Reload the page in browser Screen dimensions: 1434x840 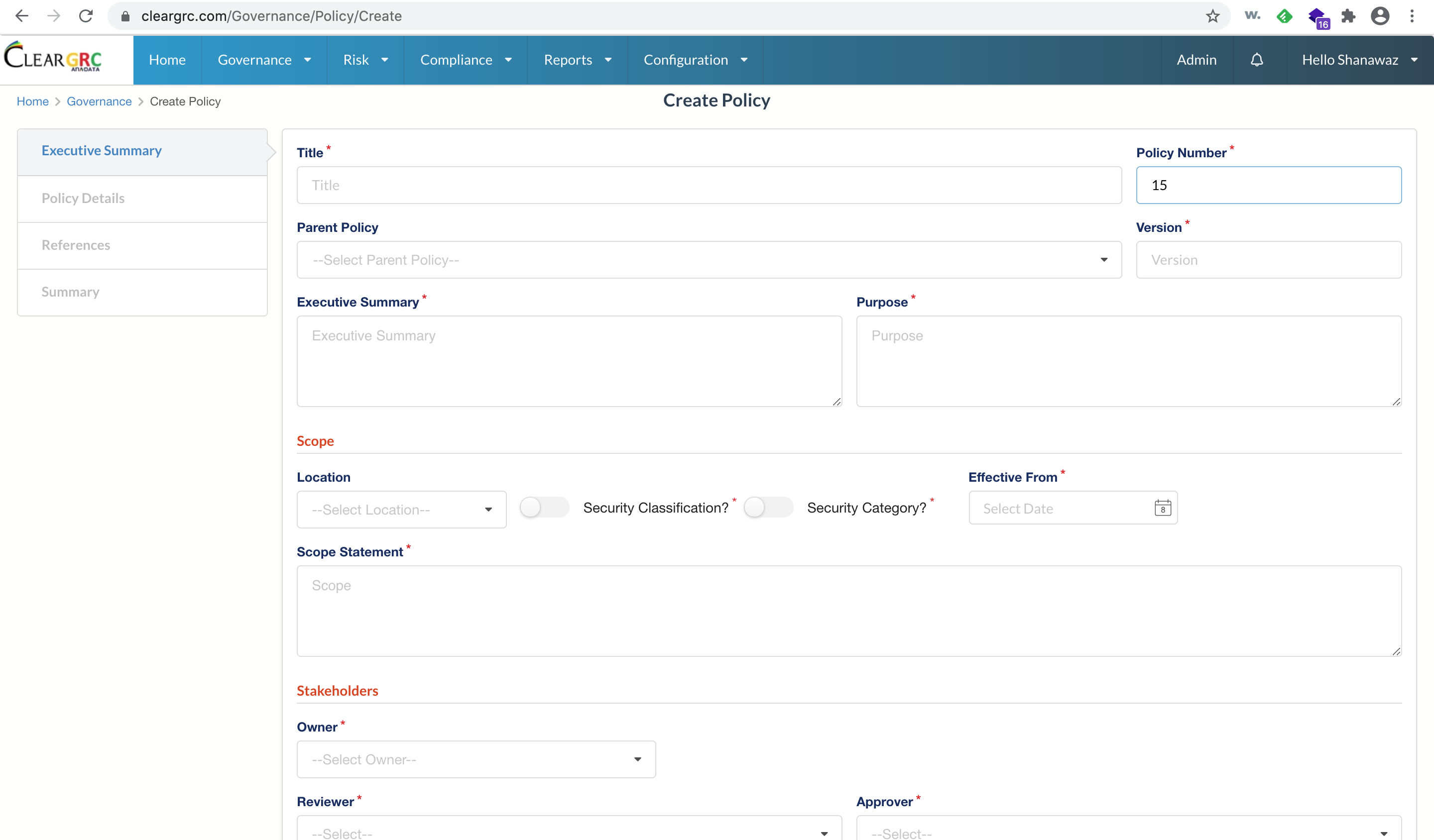click(86, 16)
